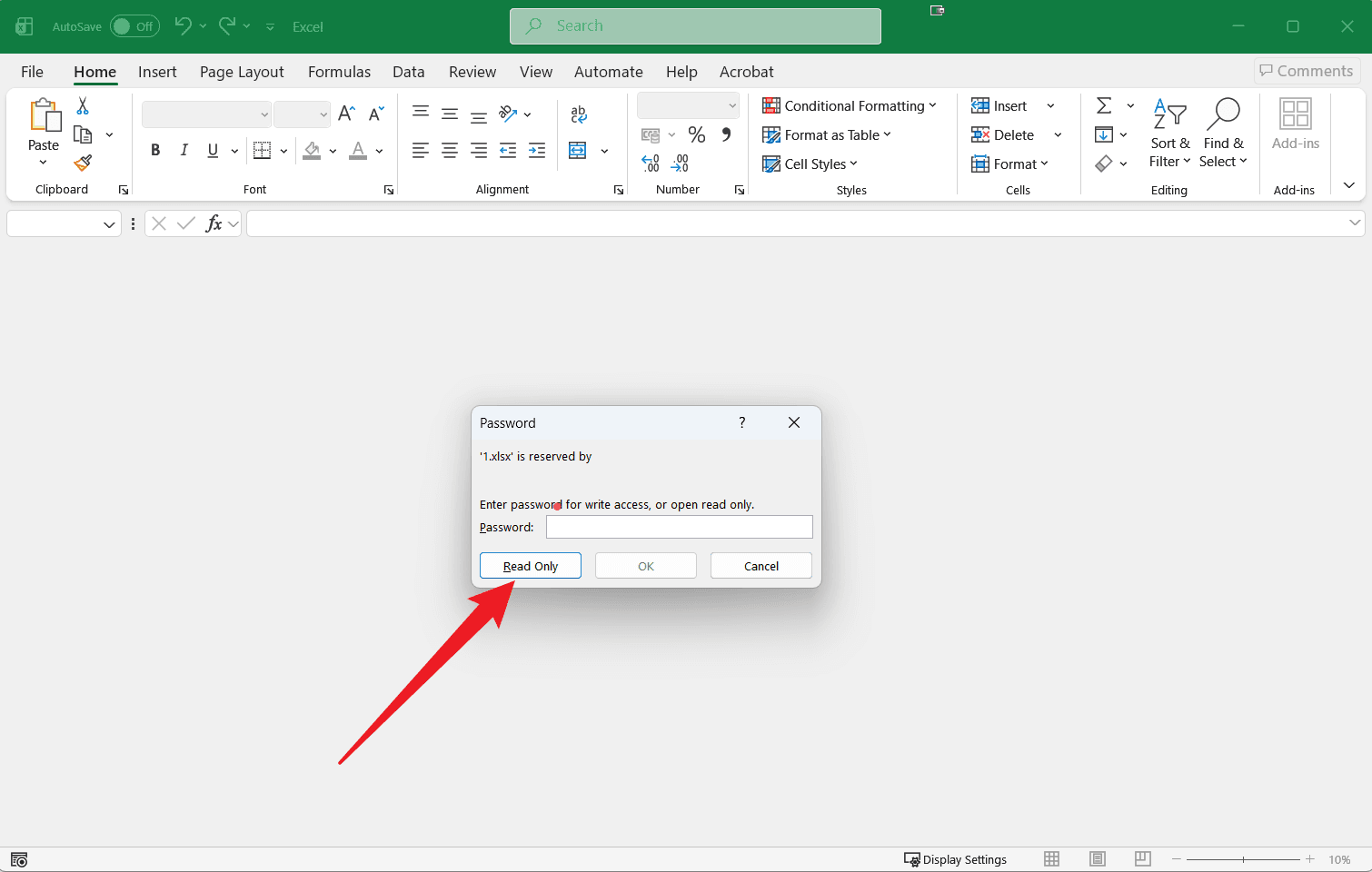Toggle Wrap Text
1372x872 pixels.
579,114
